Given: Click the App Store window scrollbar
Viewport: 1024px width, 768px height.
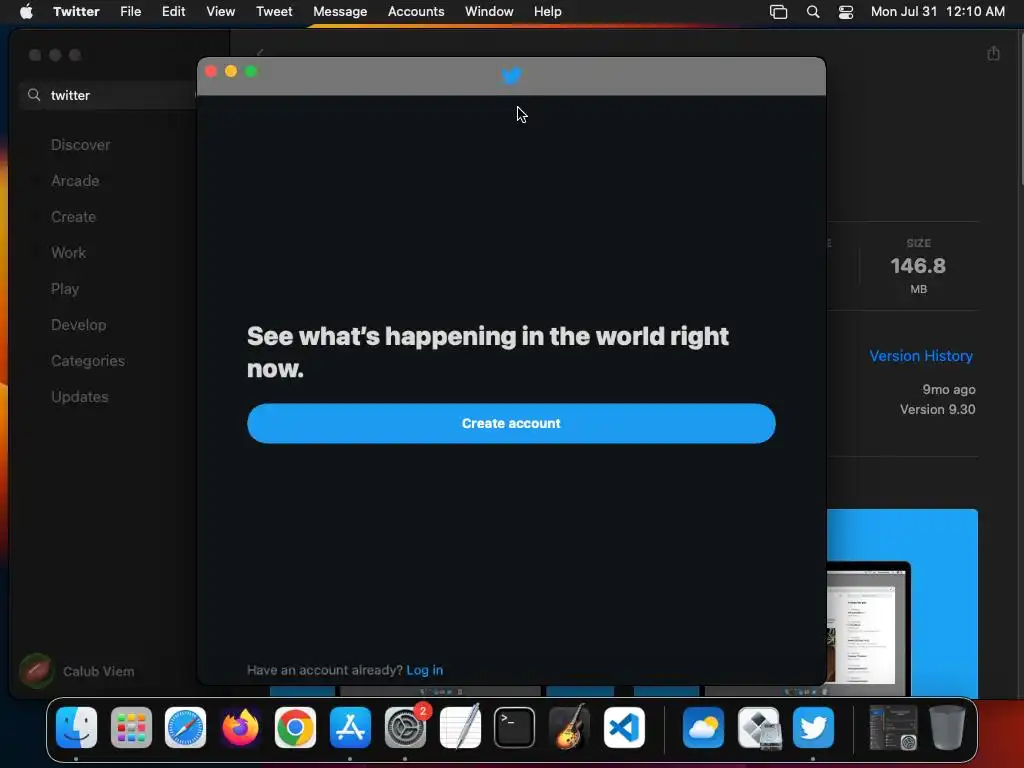Looking at the screenshot, I should [1020, 108].
